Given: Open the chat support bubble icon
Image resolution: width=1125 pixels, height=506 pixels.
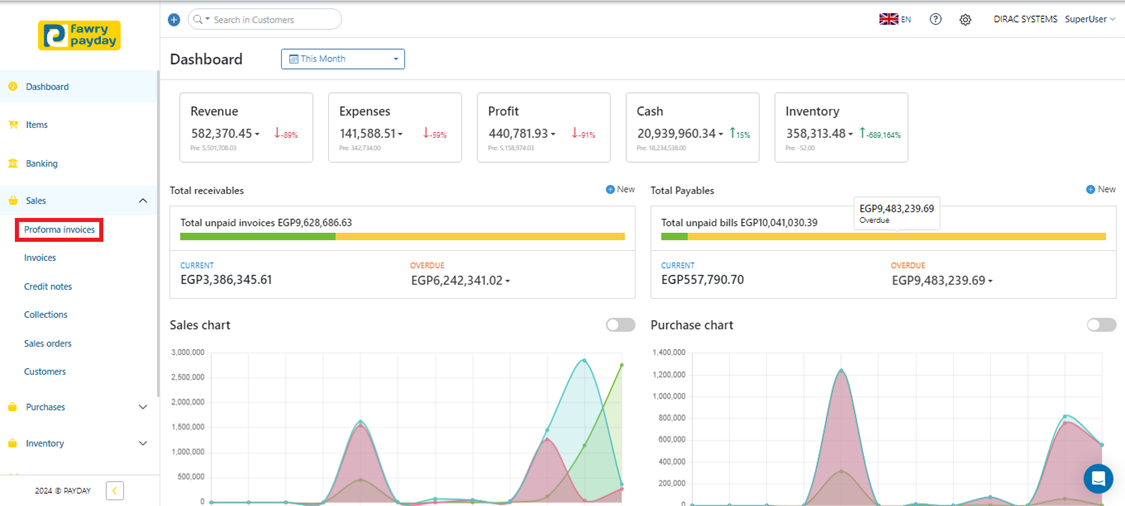Looking at the screenshot, I should pyautogui.click(x=1098, y=478).
